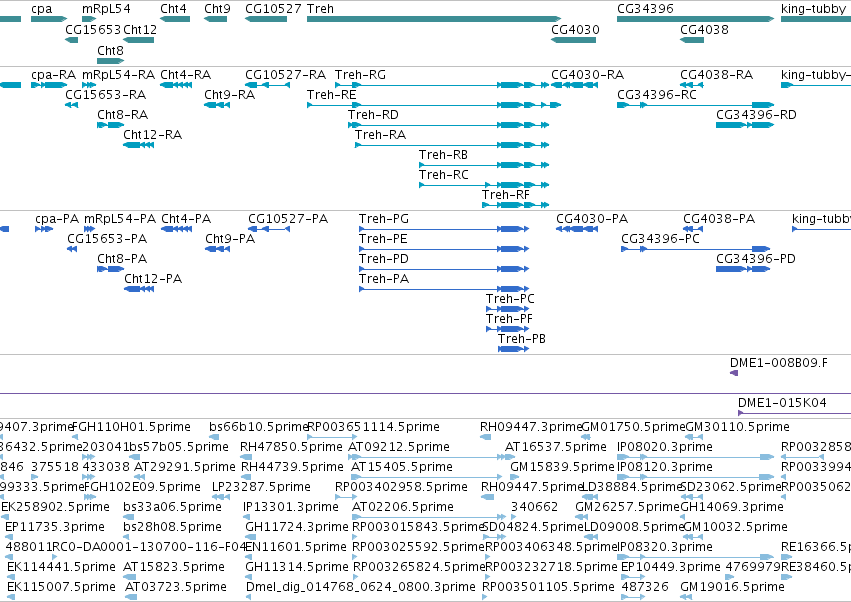Open the Cht4 gene feature

coord(175,19)
